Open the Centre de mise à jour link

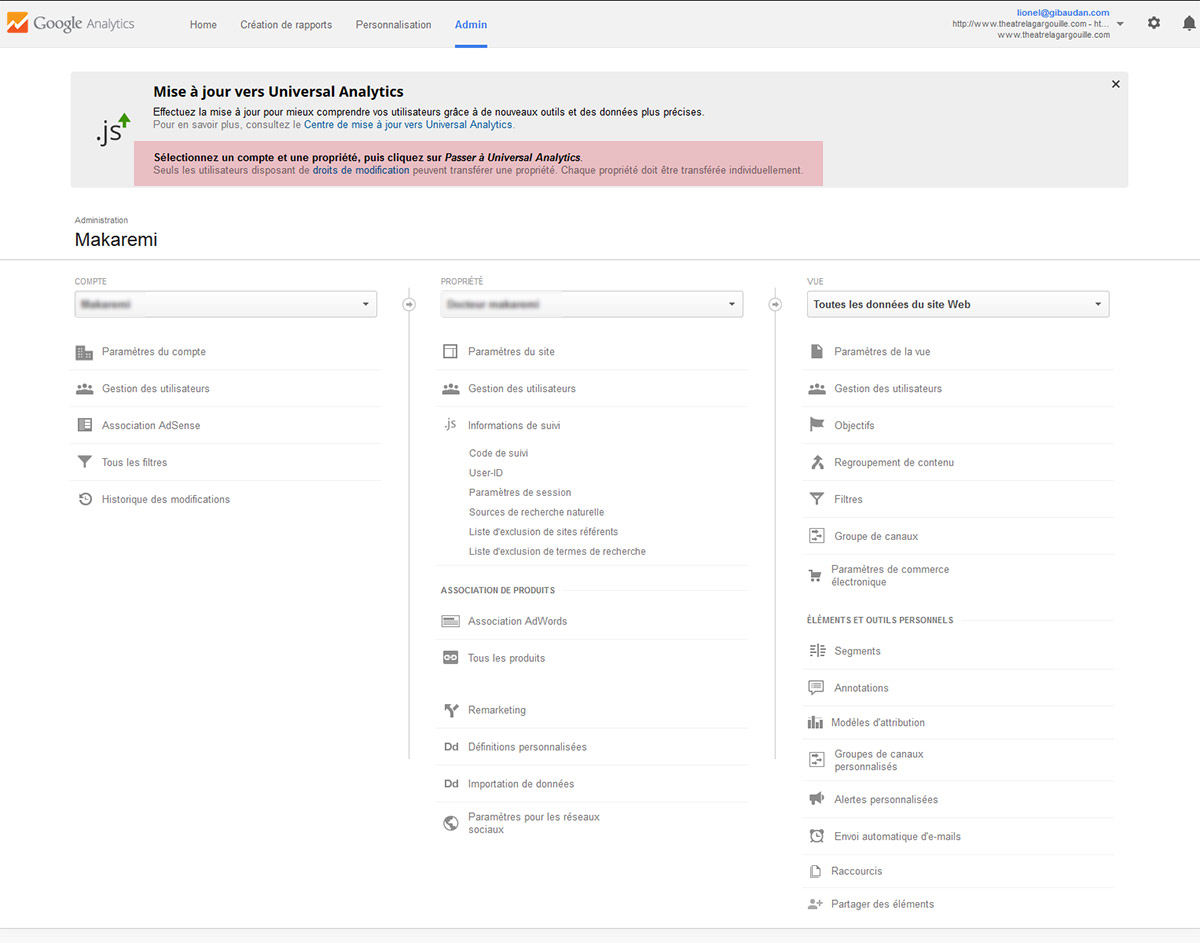[408, 125]
